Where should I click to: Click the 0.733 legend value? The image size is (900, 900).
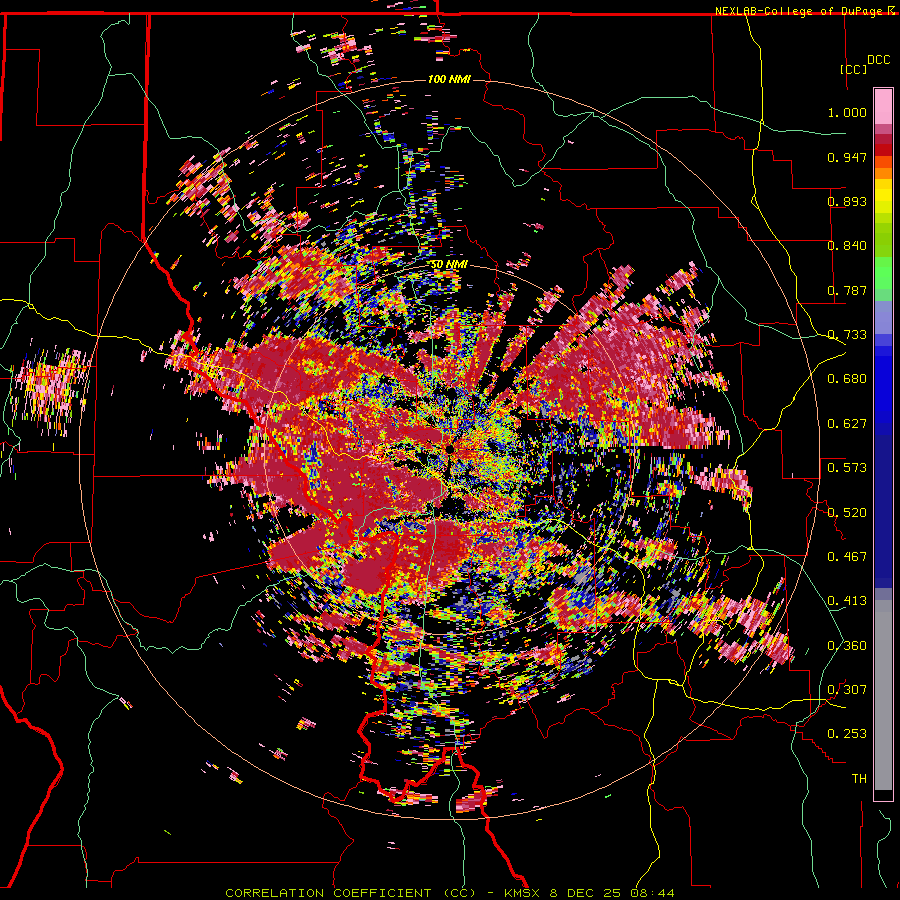(847, 335)
